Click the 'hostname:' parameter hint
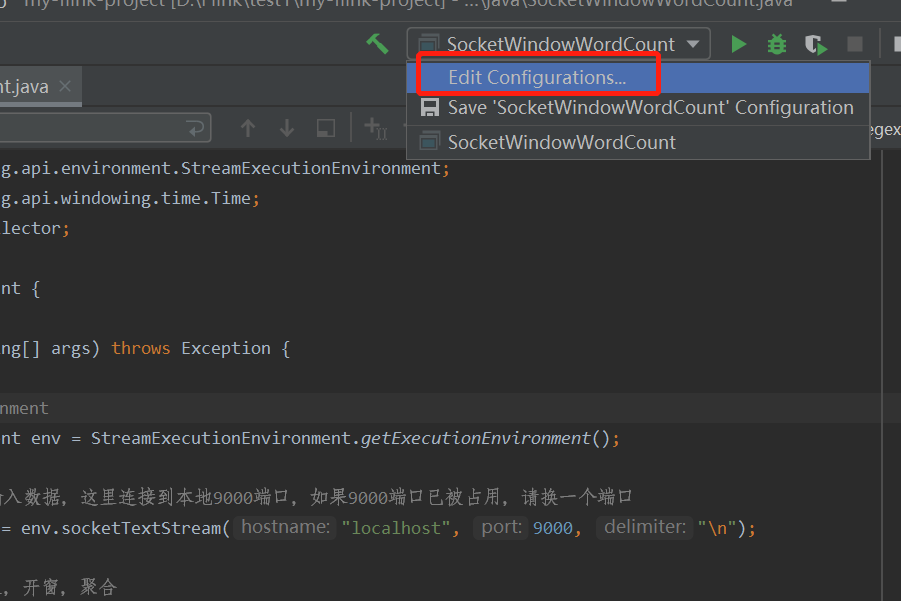 (286, 527)
